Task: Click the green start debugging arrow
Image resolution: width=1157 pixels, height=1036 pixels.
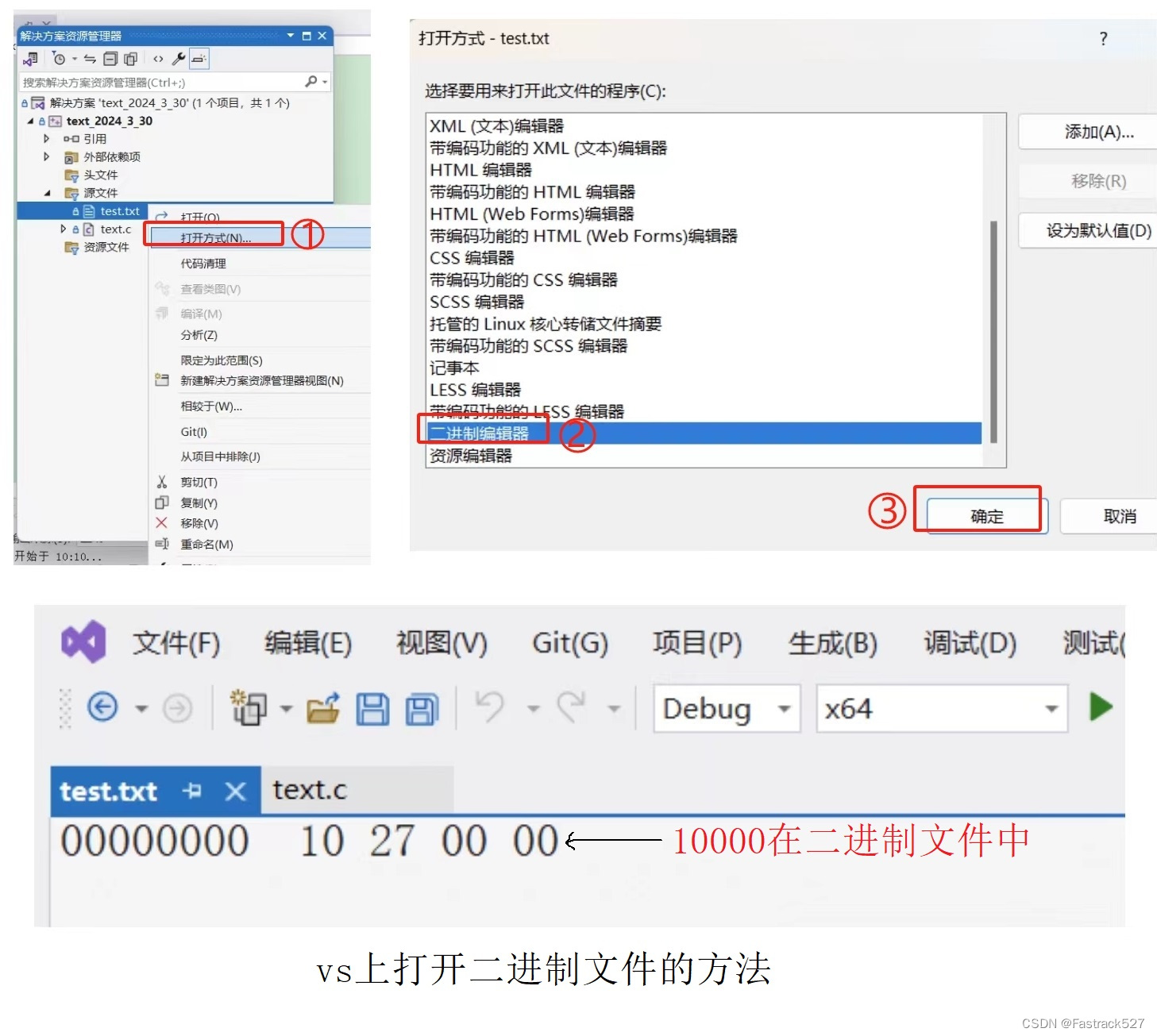Action: [1101, 707]
